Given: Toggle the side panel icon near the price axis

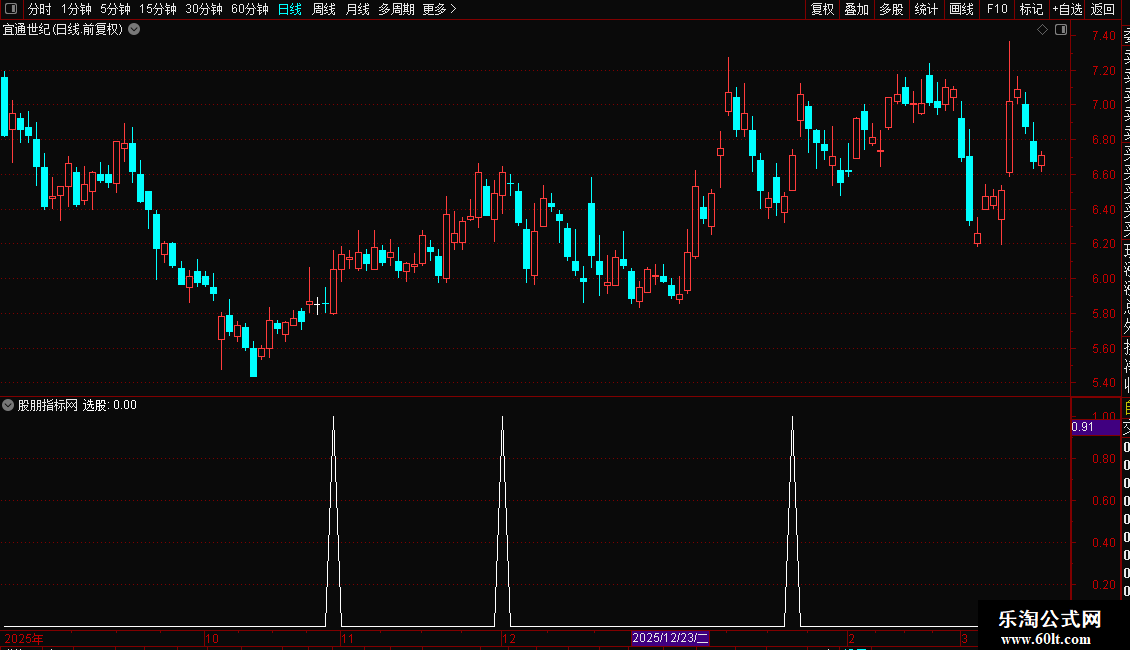Looking at the screenshot, I should (1061, 30).
